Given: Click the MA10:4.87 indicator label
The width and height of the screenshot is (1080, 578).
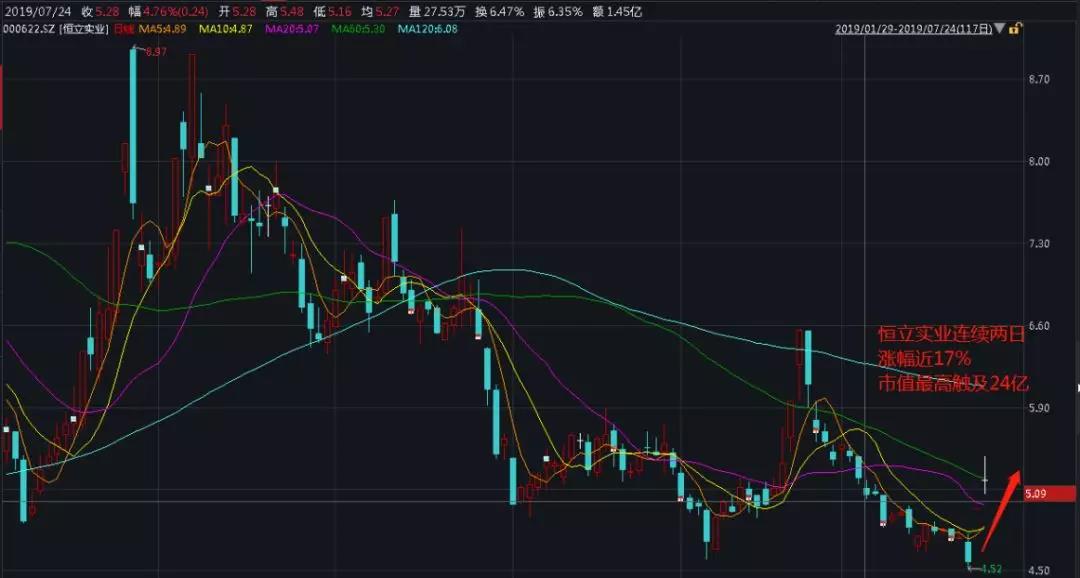Looking at the screenshot, I should point(225,29).
